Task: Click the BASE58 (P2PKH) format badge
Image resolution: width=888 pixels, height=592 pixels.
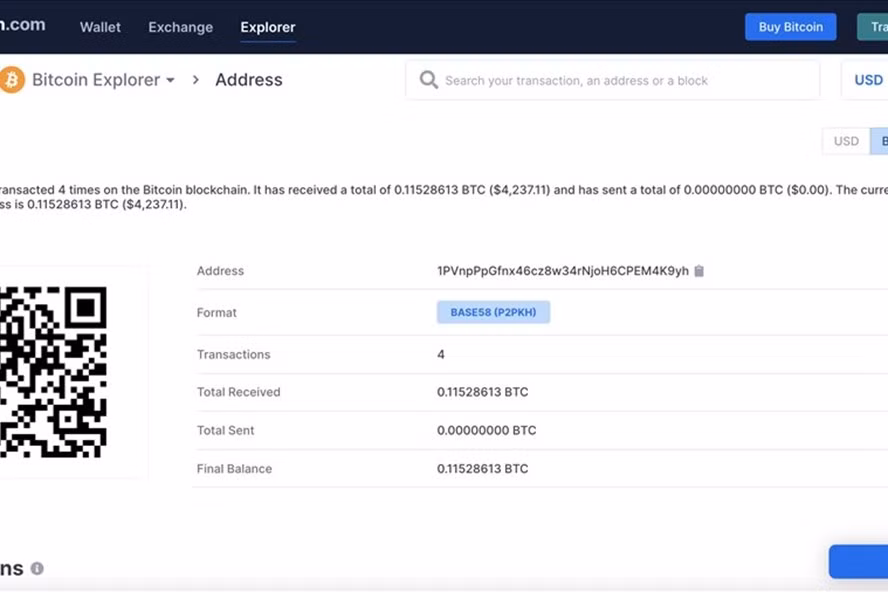Action: coord(493,312)
